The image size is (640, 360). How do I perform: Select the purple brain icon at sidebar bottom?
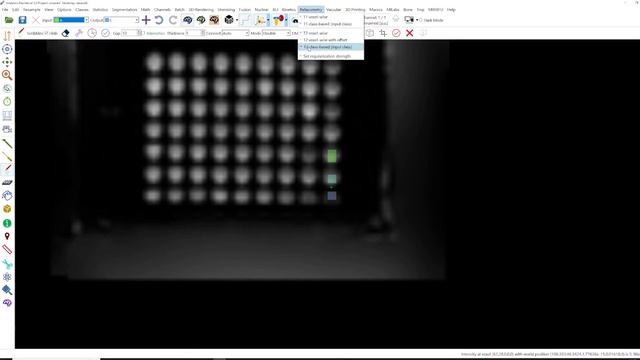tap(7, 303)
